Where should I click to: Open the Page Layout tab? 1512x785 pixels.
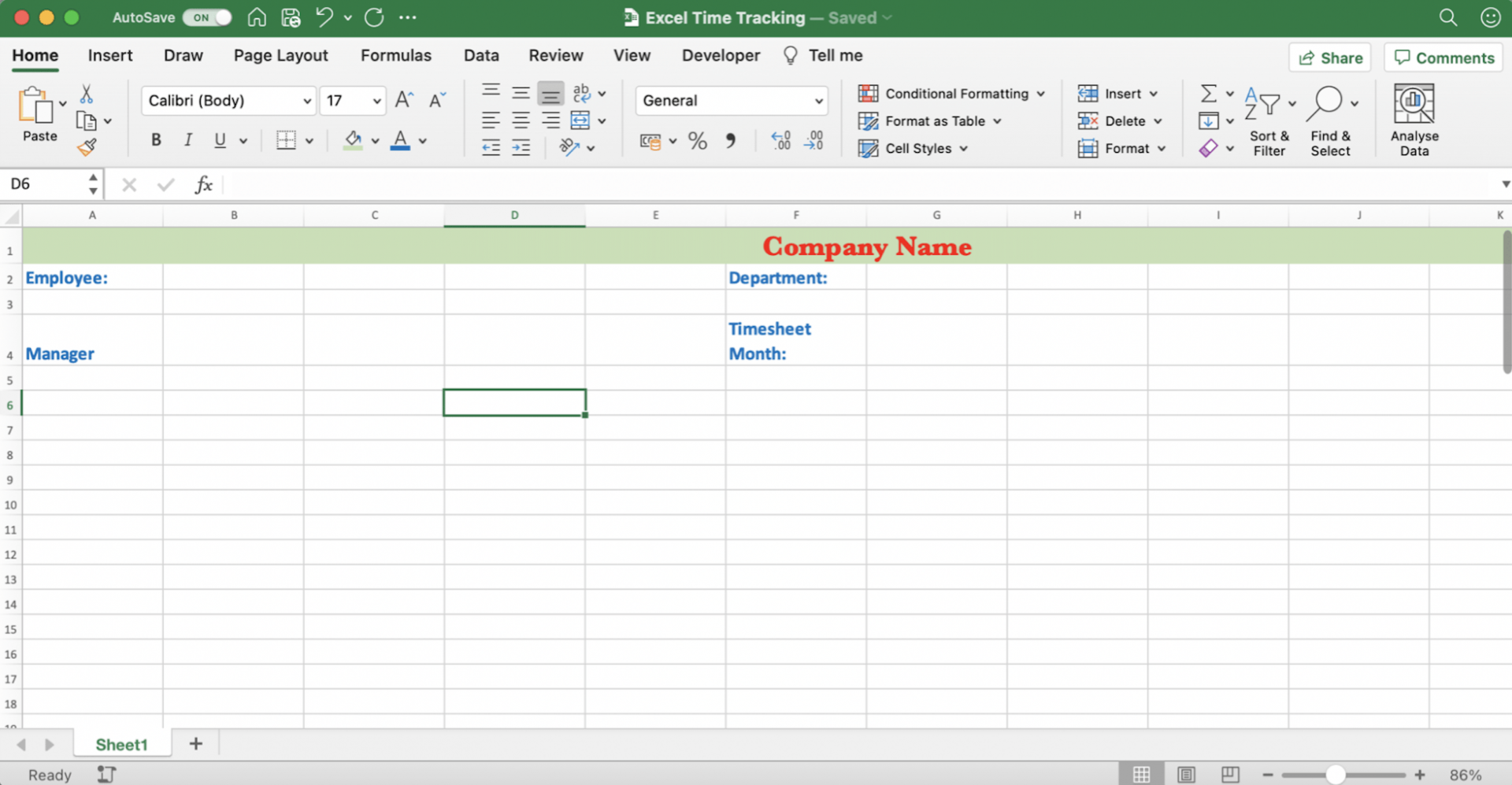(280, 56)
